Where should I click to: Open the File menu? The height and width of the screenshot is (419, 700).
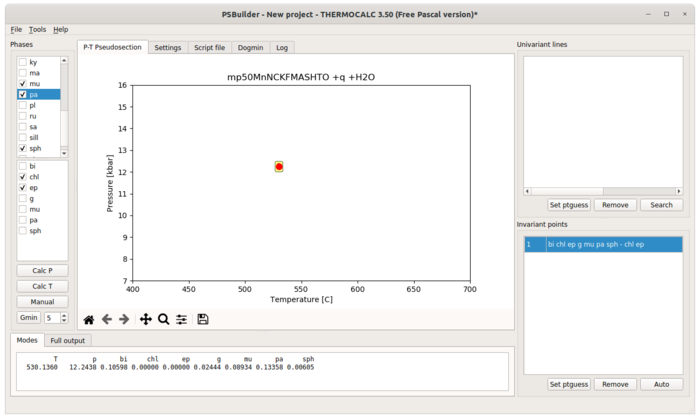click(16, 29)
